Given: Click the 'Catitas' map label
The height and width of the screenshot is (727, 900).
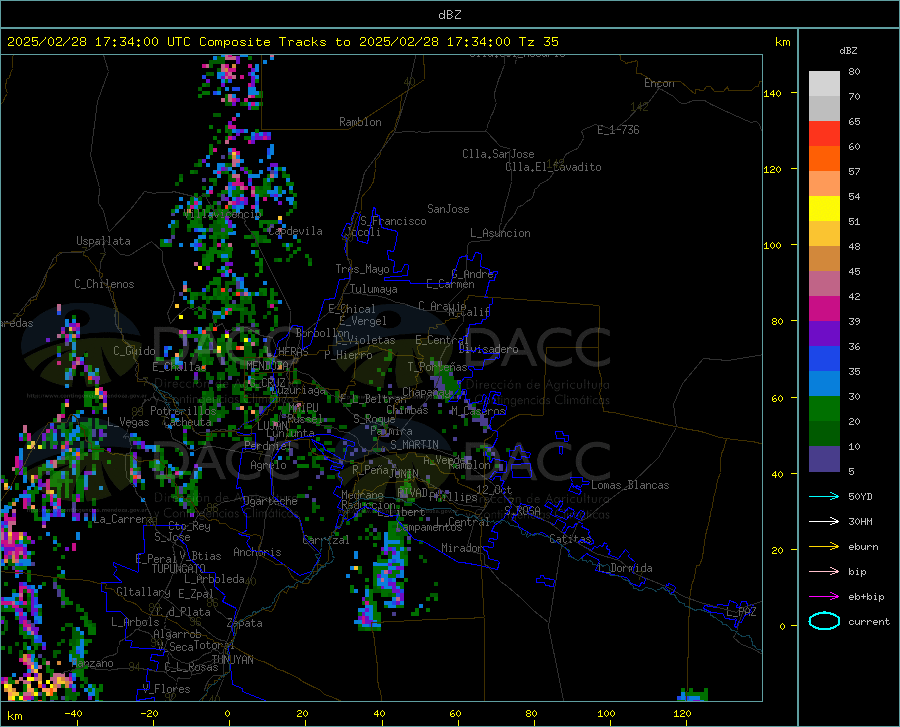Looking at the screenshot, I should 570,539.
